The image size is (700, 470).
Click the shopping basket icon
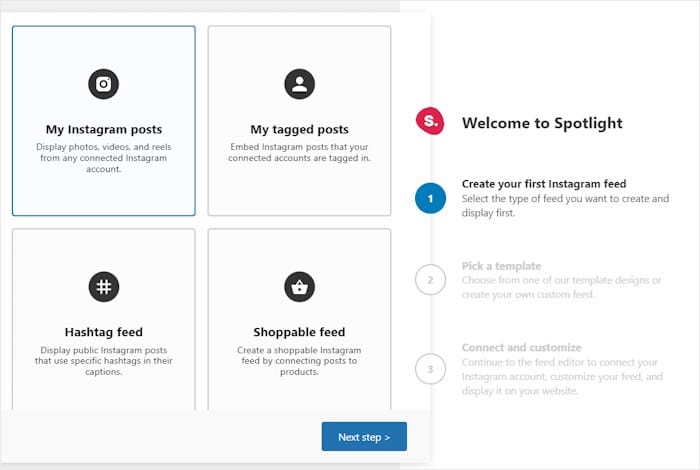[299, 287]
